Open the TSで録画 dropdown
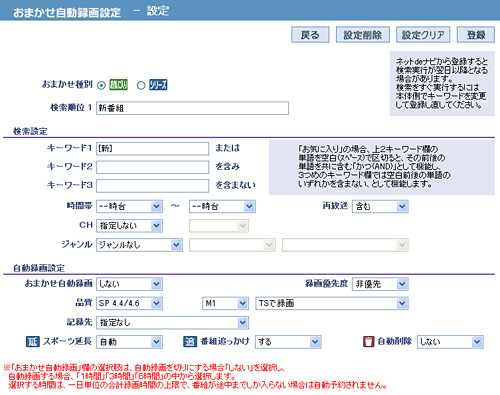Image resolution: width=500 pixels, height=395 pixels. pyautogui.click(x=332, y=303)
